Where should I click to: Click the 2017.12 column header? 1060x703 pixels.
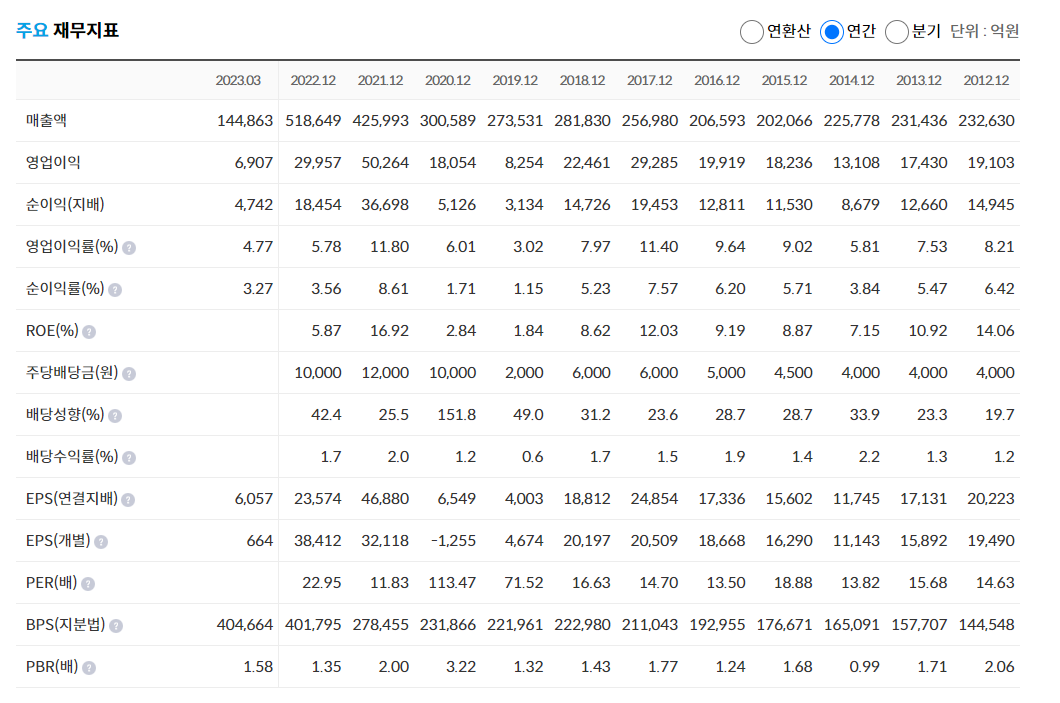650,80
